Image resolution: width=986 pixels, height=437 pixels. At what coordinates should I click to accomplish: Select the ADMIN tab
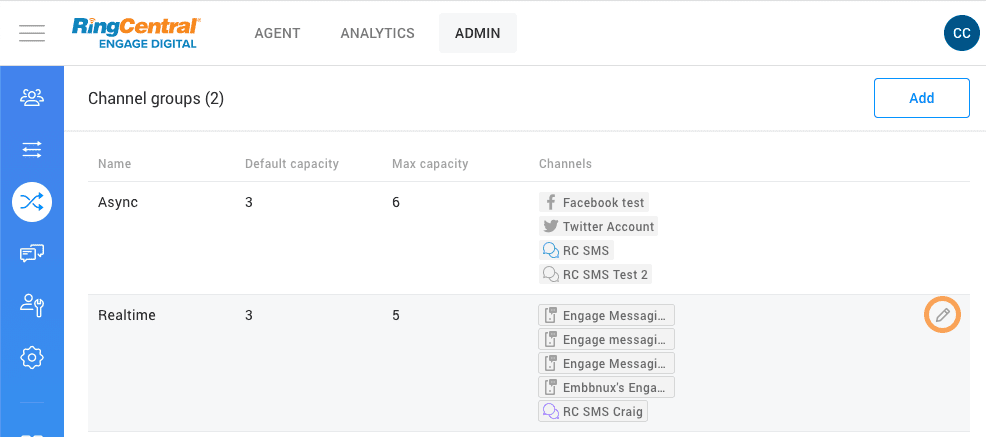(x=478, y=33)
